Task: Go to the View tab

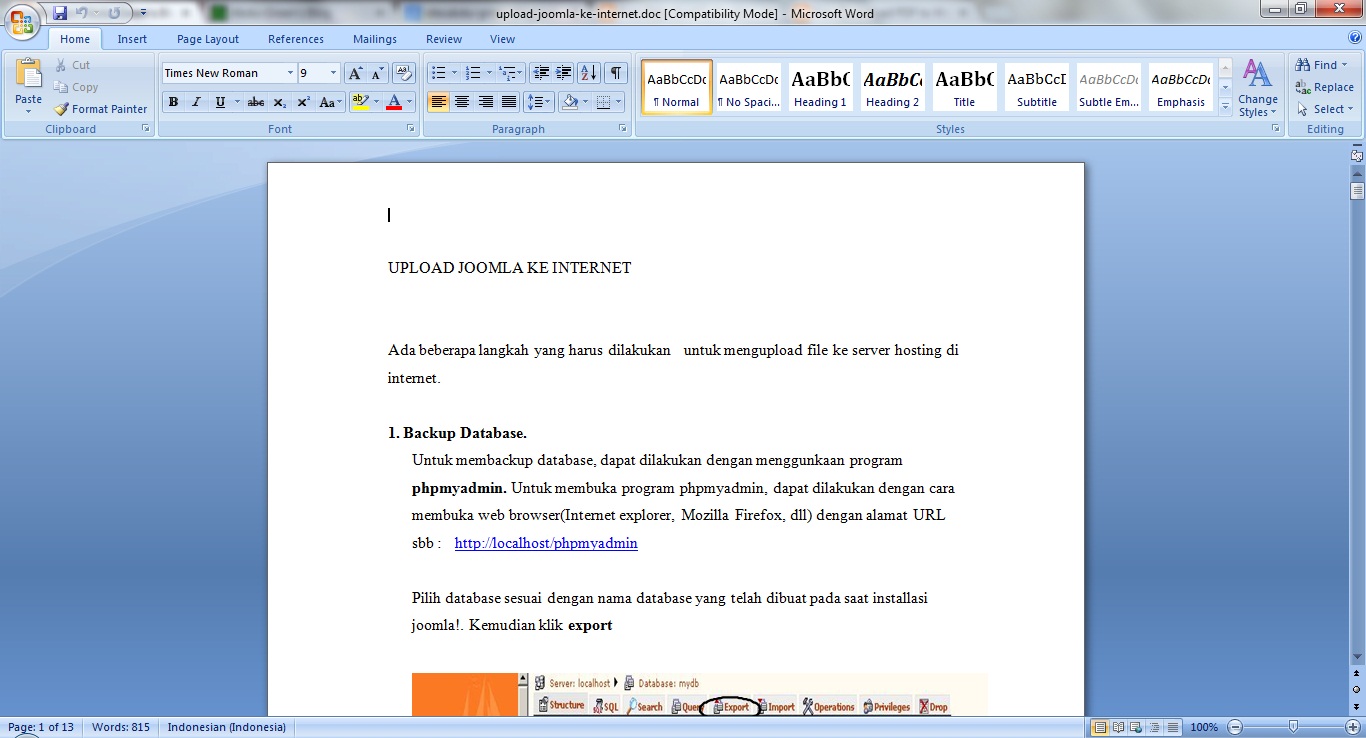Action: pyautogui.click(x=502, y=39)
